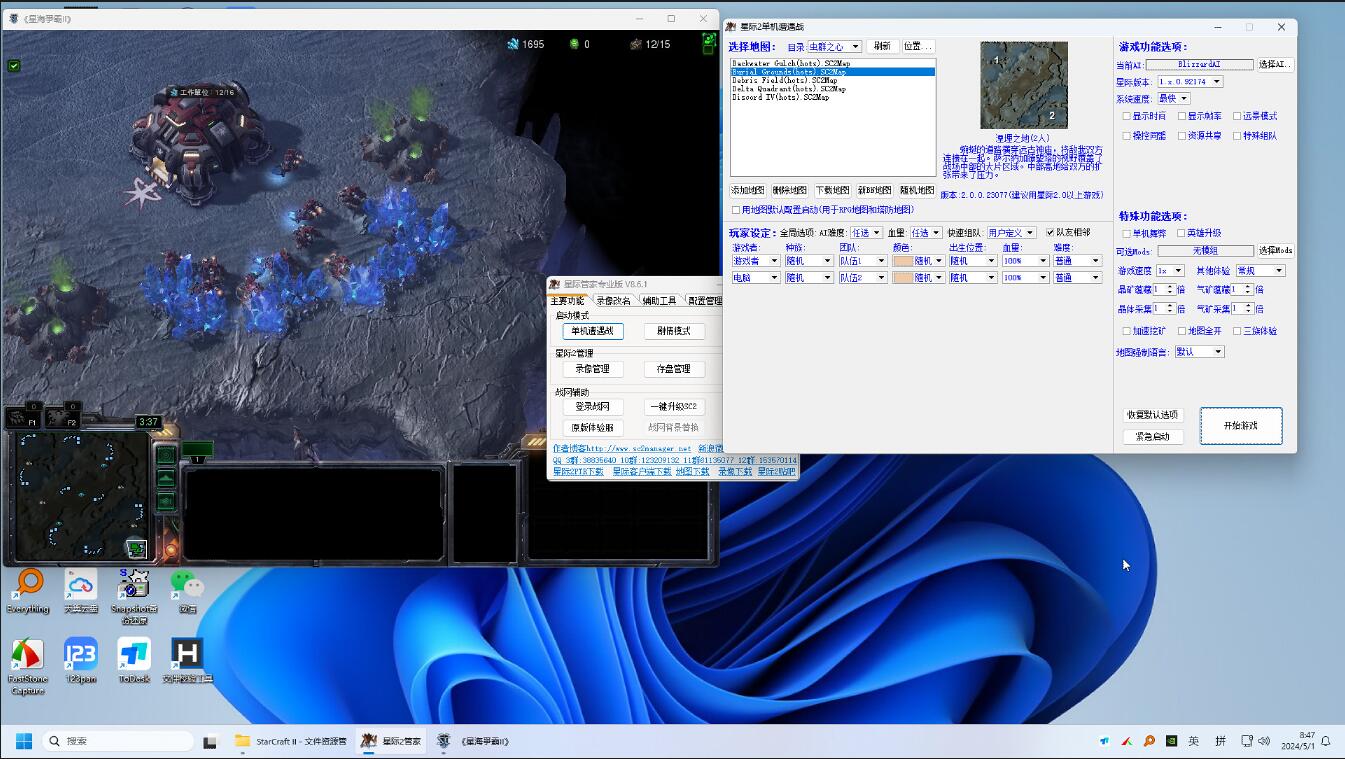Screen dimensions: 1345x759
Task: Click the 录像管理 button
Action: [x=593, y=369]
